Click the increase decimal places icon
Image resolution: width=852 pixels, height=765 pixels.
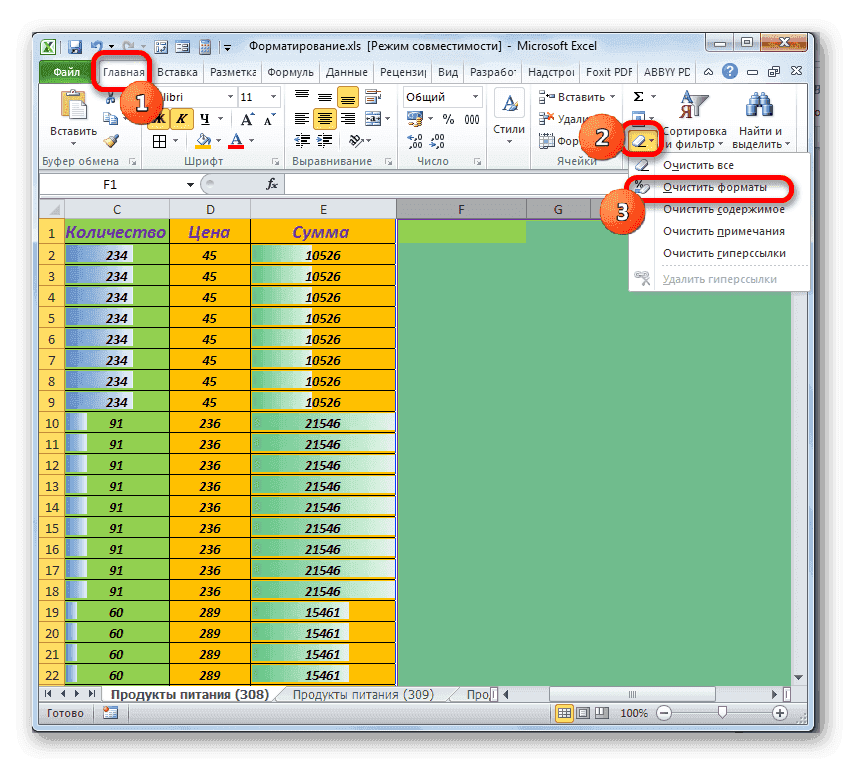[x=414, y=141]
